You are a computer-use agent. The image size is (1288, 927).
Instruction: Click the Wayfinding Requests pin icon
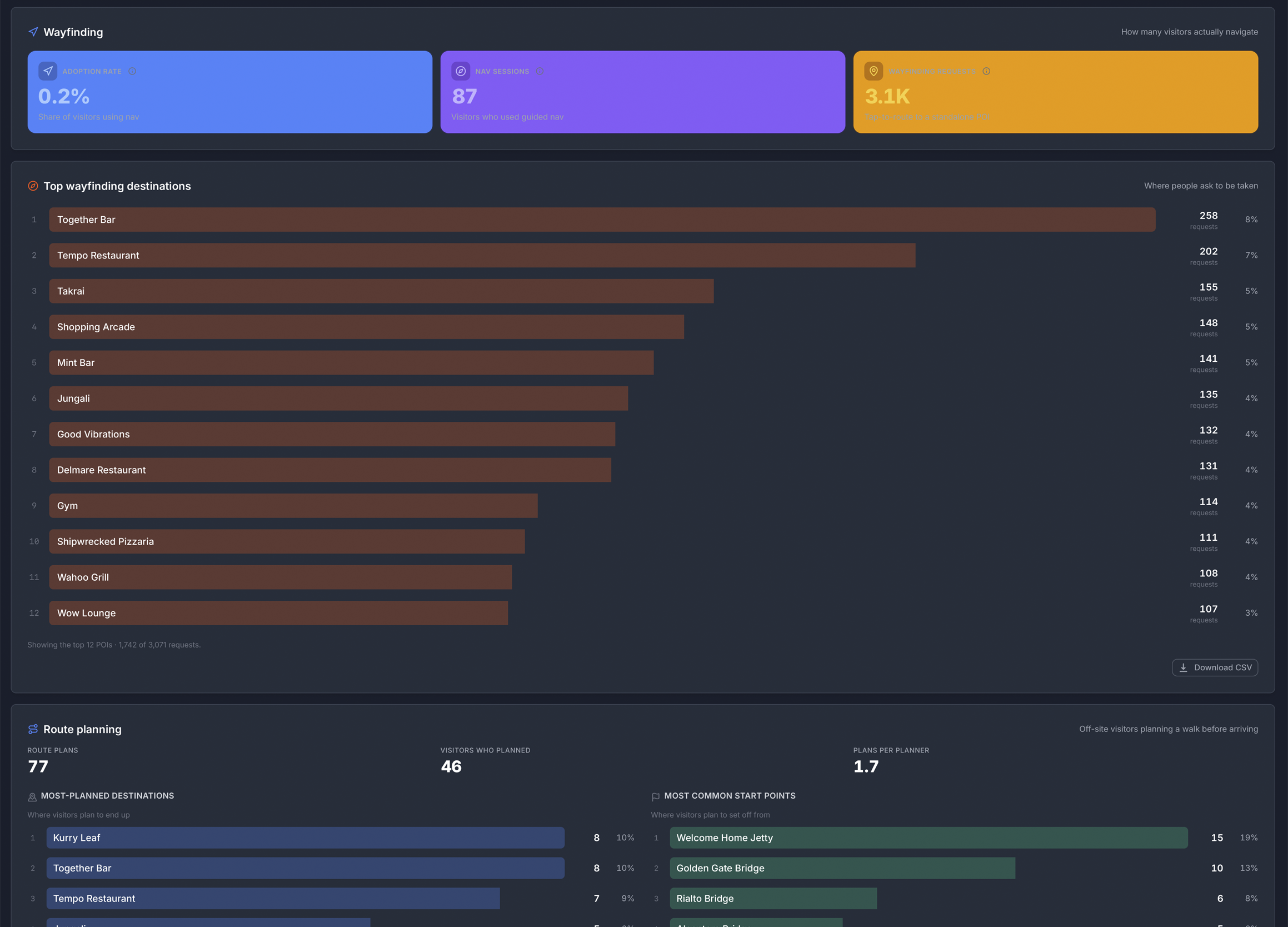pos(873,71)
